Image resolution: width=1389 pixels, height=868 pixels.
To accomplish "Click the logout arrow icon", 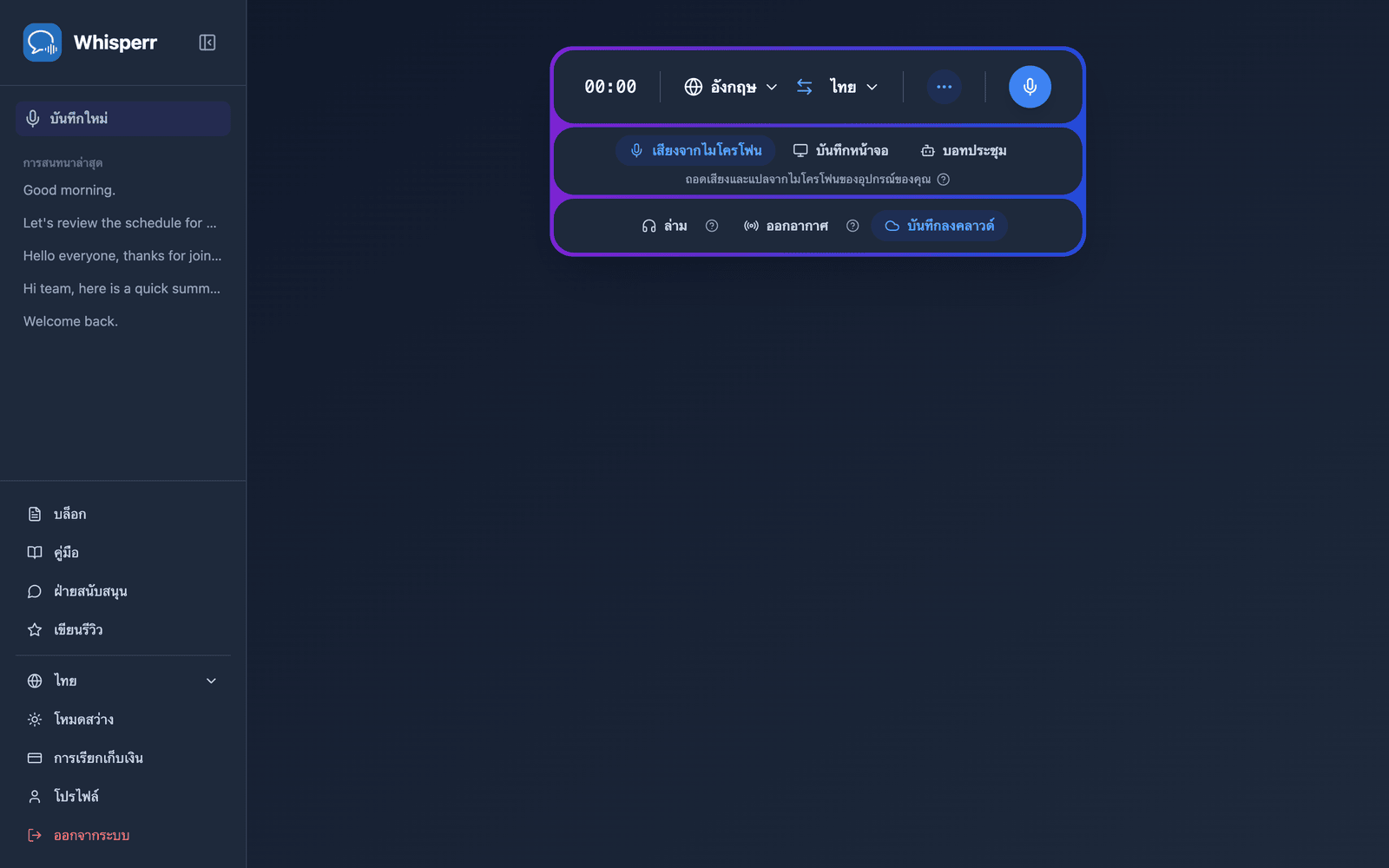I will (35, 835).
